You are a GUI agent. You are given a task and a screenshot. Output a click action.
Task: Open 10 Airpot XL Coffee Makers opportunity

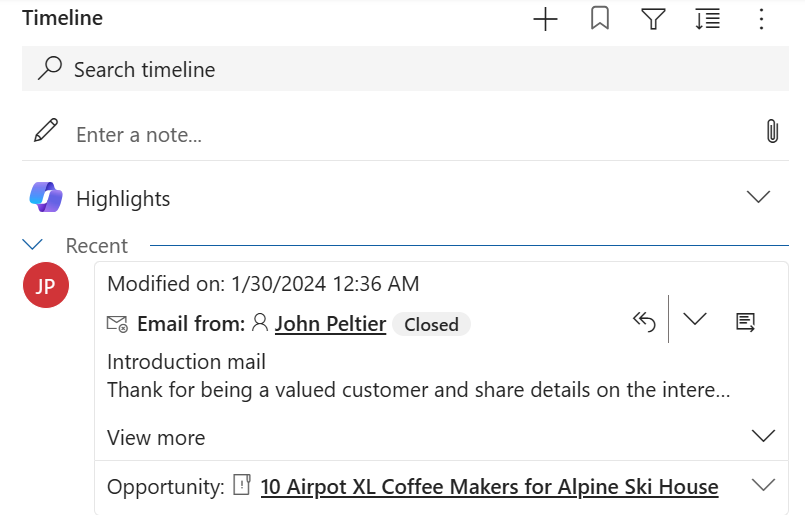pos(489,487)
